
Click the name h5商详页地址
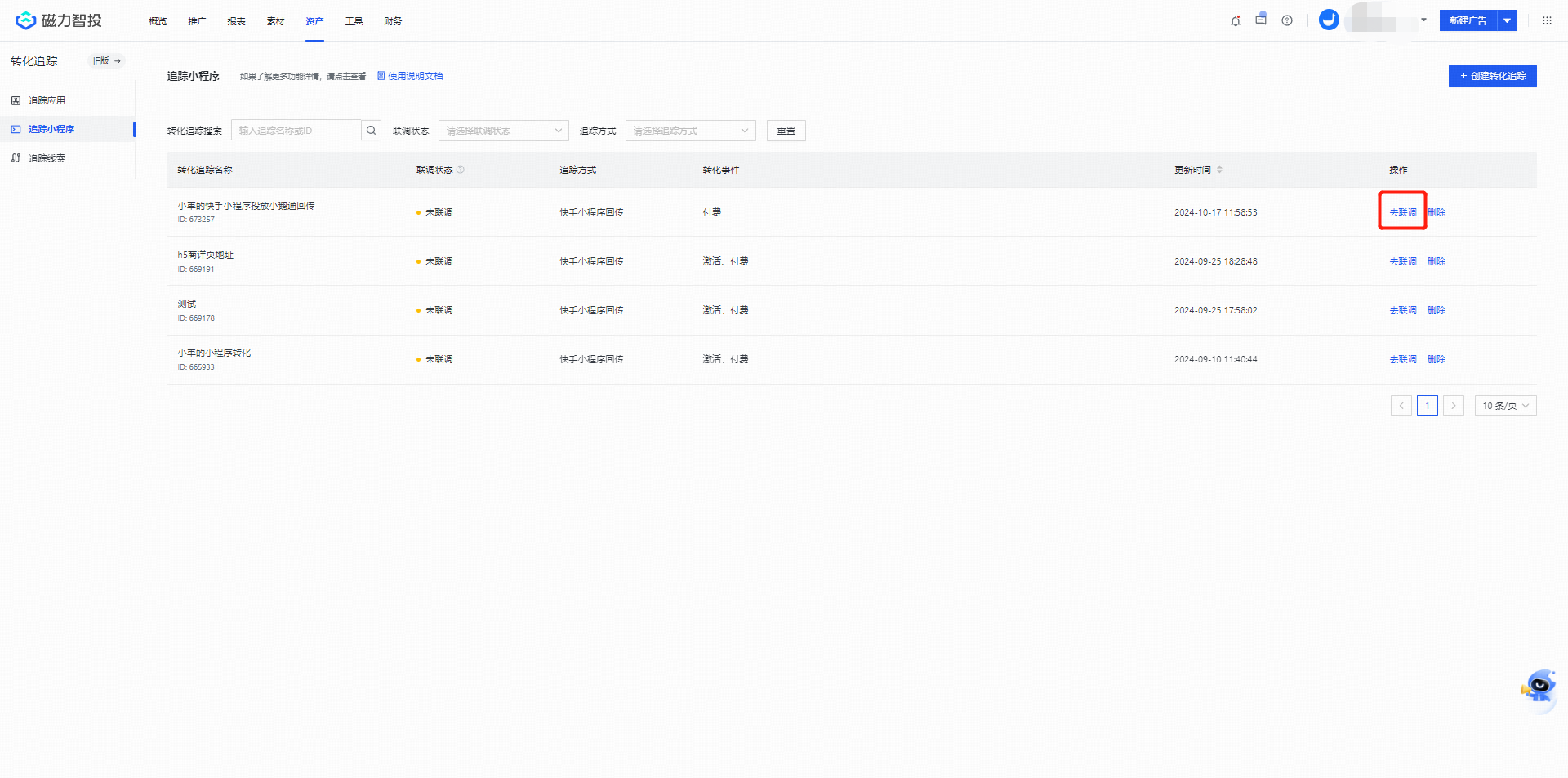pos(206,255)
